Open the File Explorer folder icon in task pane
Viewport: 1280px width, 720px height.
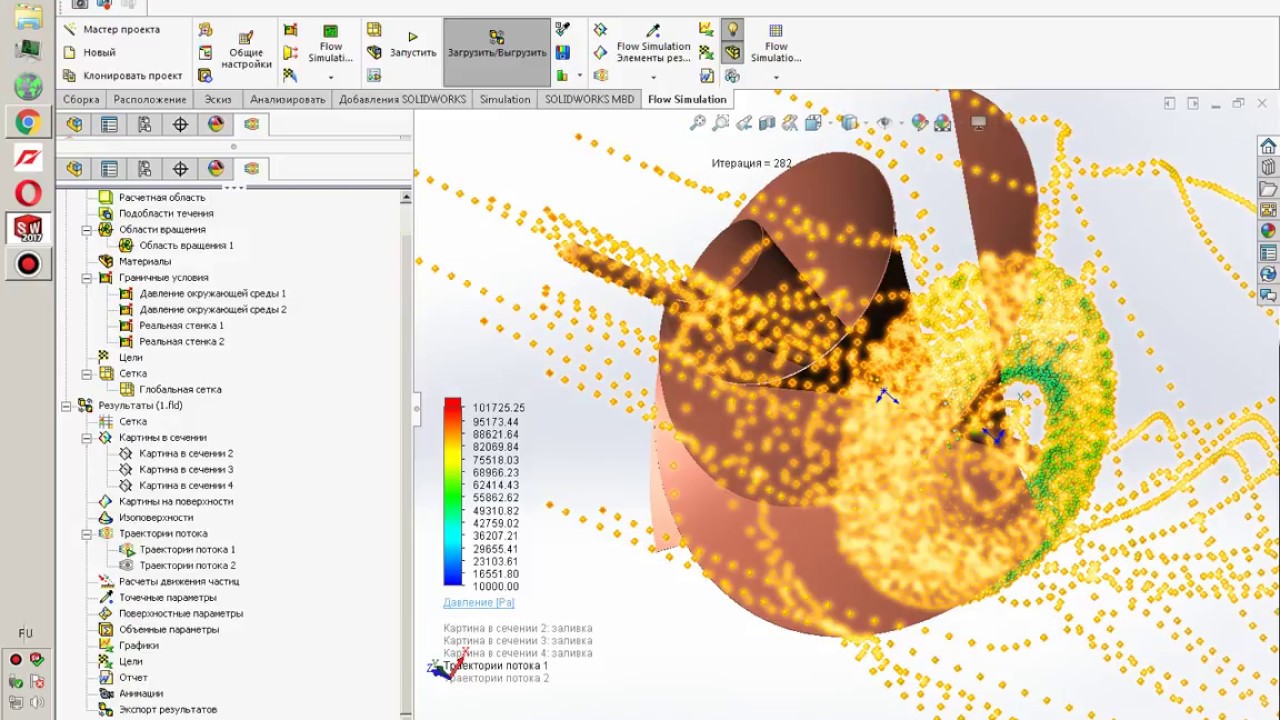pyautogui.click(x=1268, y=189)
